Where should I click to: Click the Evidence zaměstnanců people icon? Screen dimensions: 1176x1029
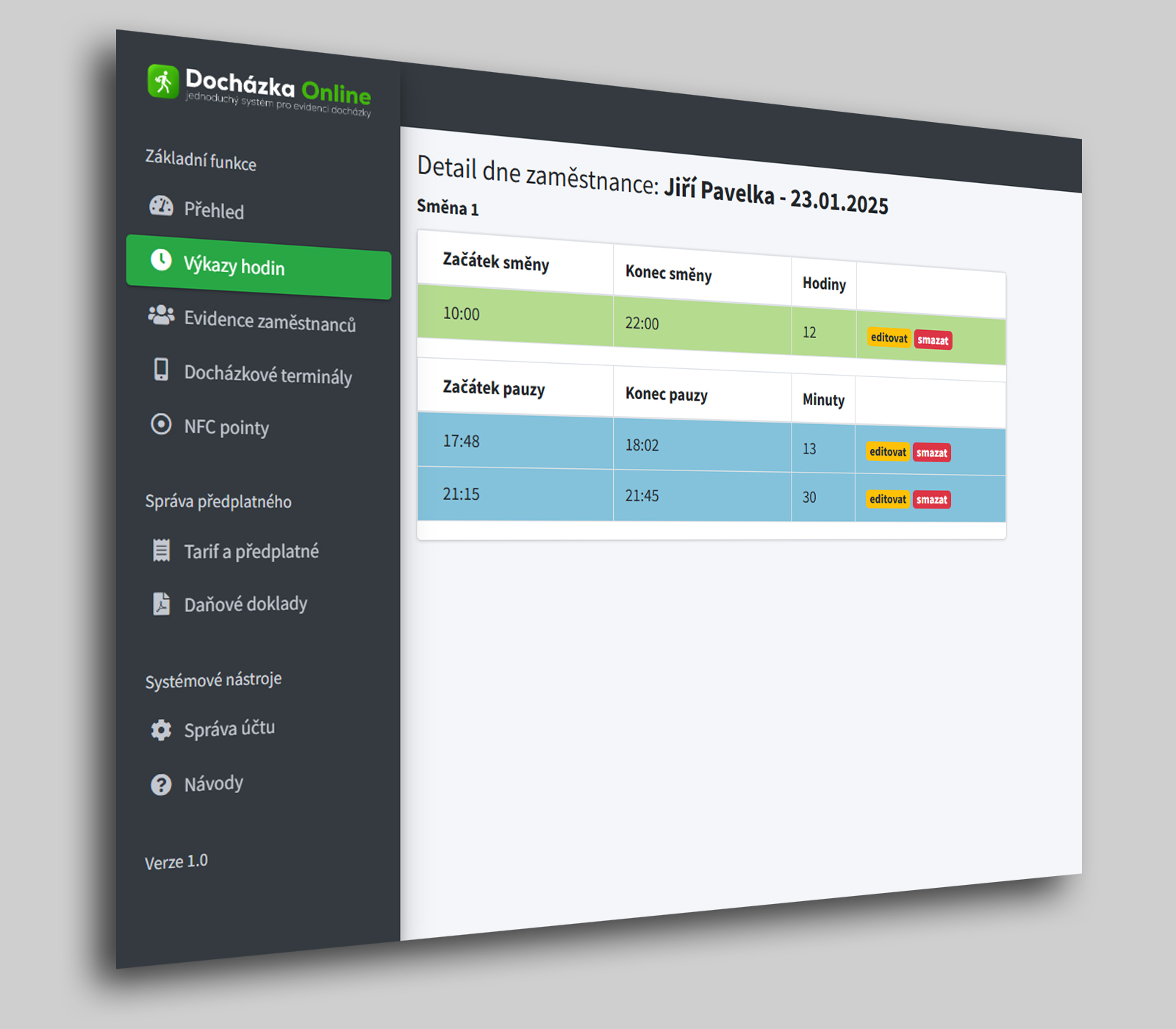pos(161,315)
